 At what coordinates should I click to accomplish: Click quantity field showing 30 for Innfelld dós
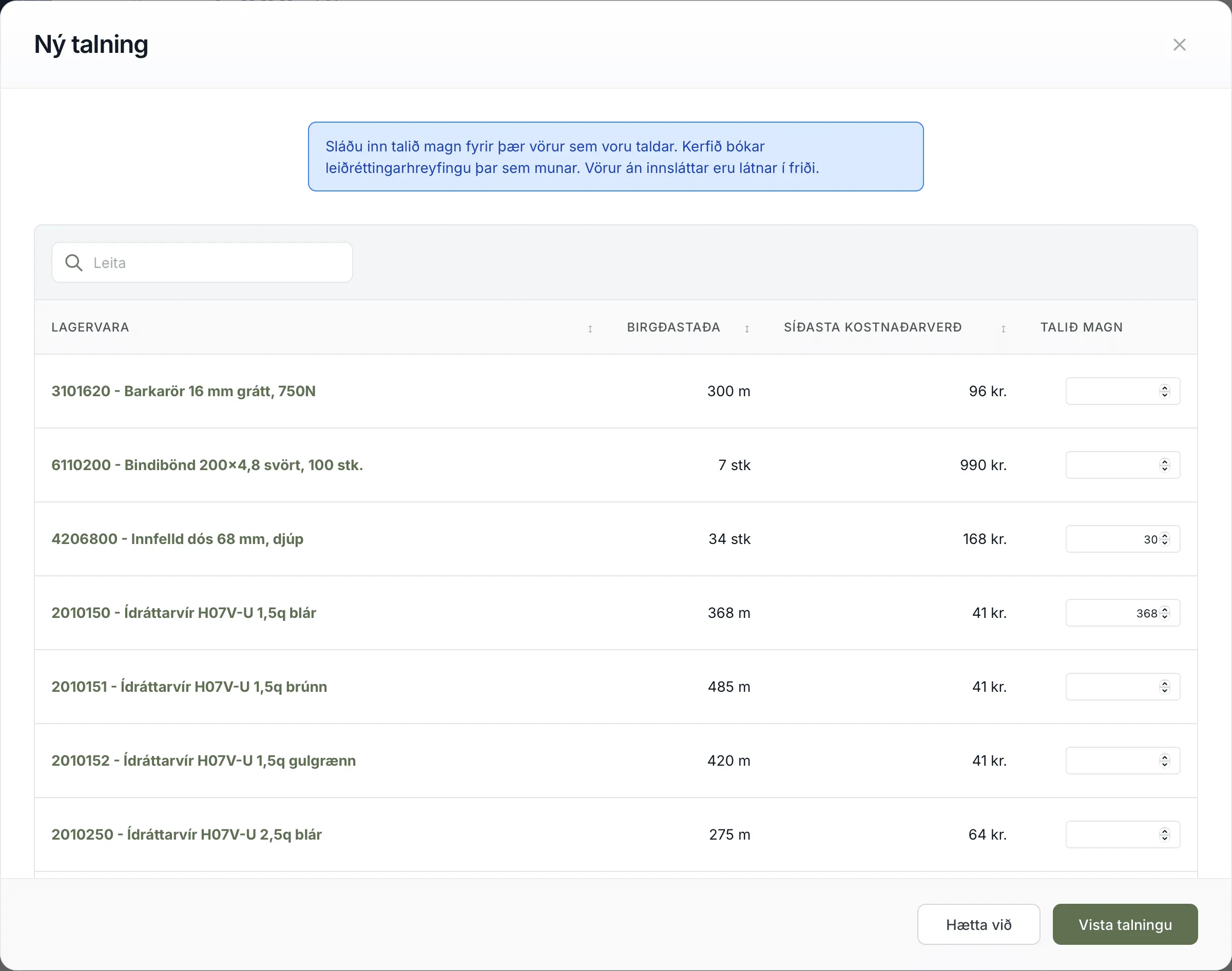(1122, 539)
